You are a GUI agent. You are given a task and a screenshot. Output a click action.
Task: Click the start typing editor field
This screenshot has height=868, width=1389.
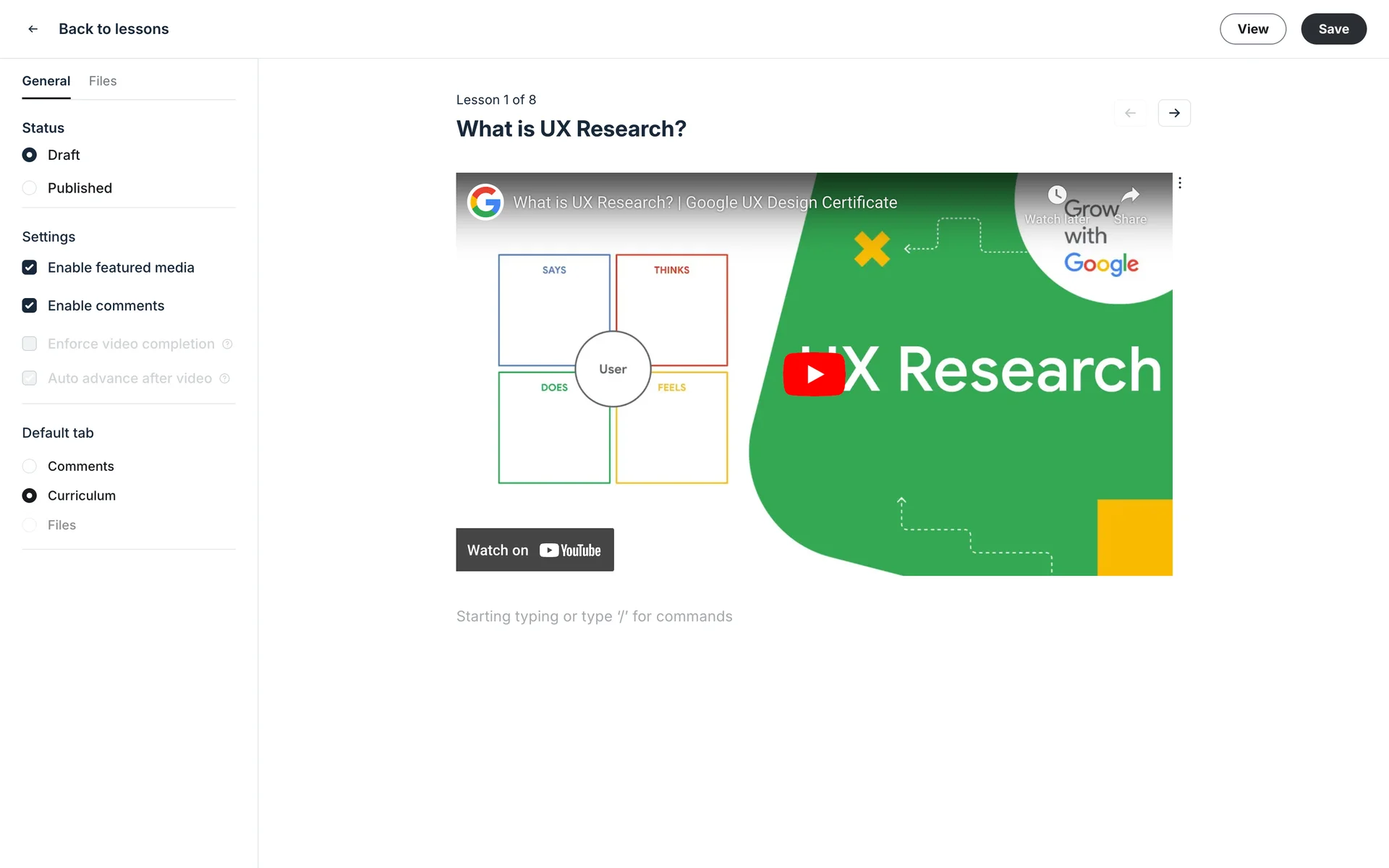tap(594, 616)
